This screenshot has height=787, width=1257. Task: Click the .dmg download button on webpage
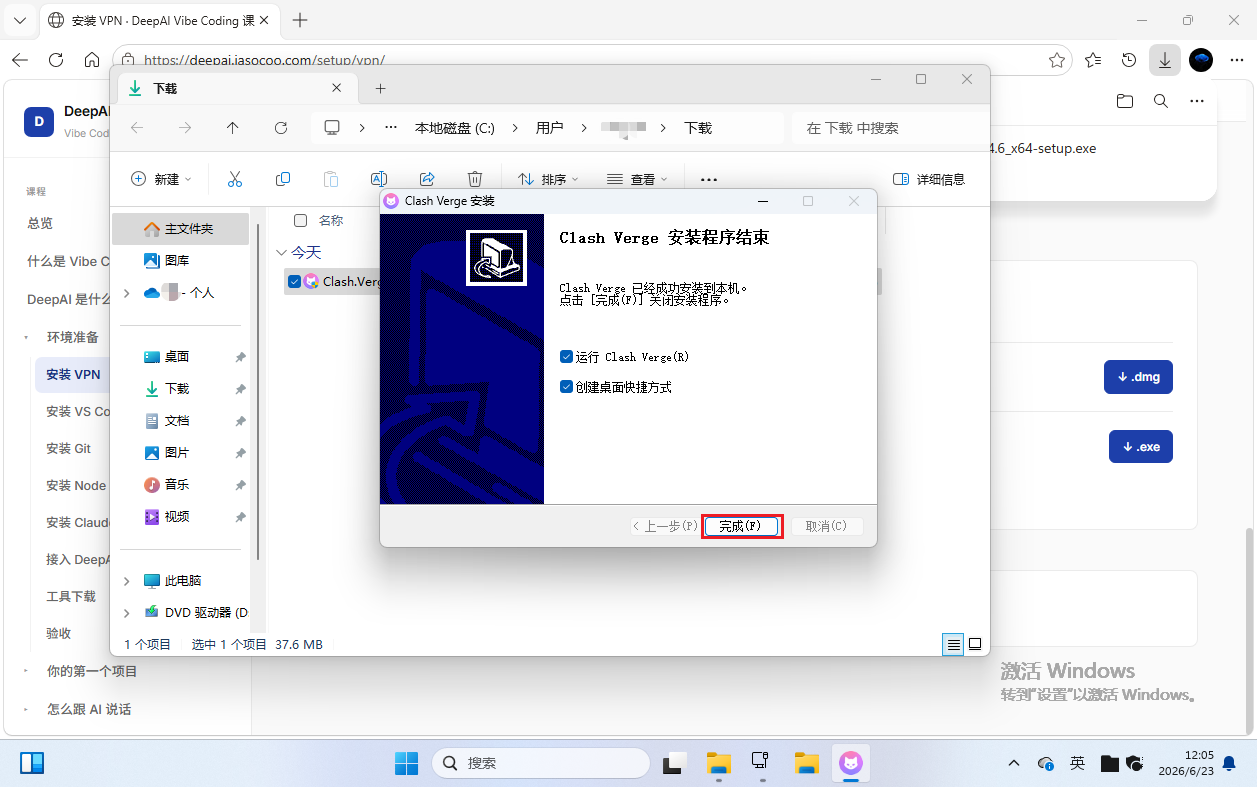[1138, 377]
